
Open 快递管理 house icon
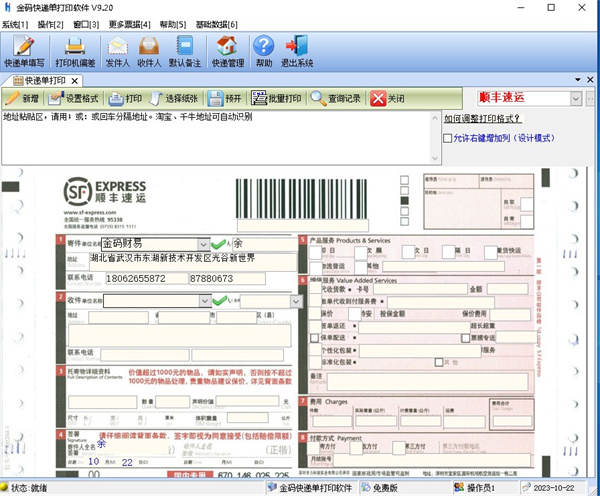228,51
